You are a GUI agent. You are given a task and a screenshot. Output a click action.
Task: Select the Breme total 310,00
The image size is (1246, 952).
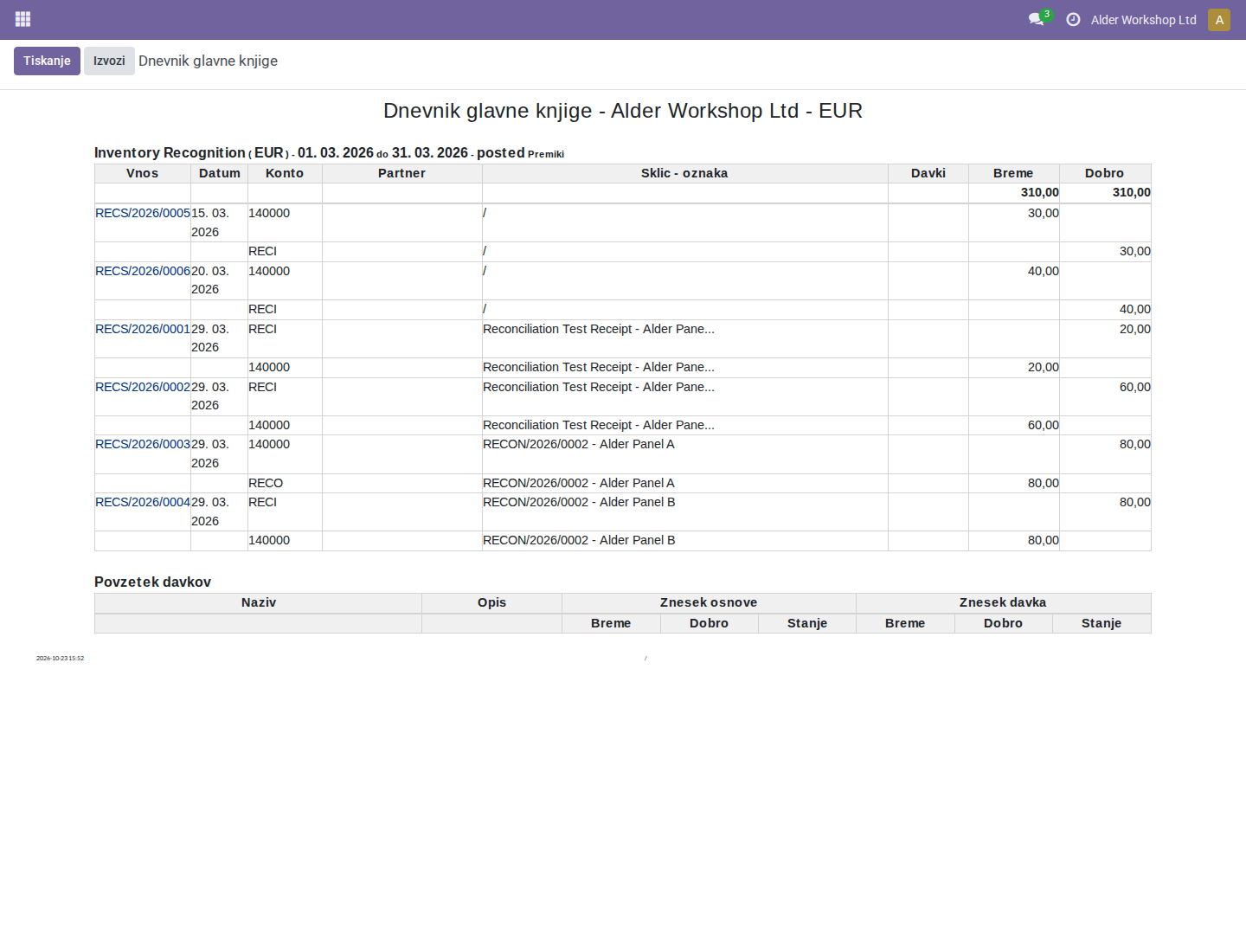[1040, 192]
